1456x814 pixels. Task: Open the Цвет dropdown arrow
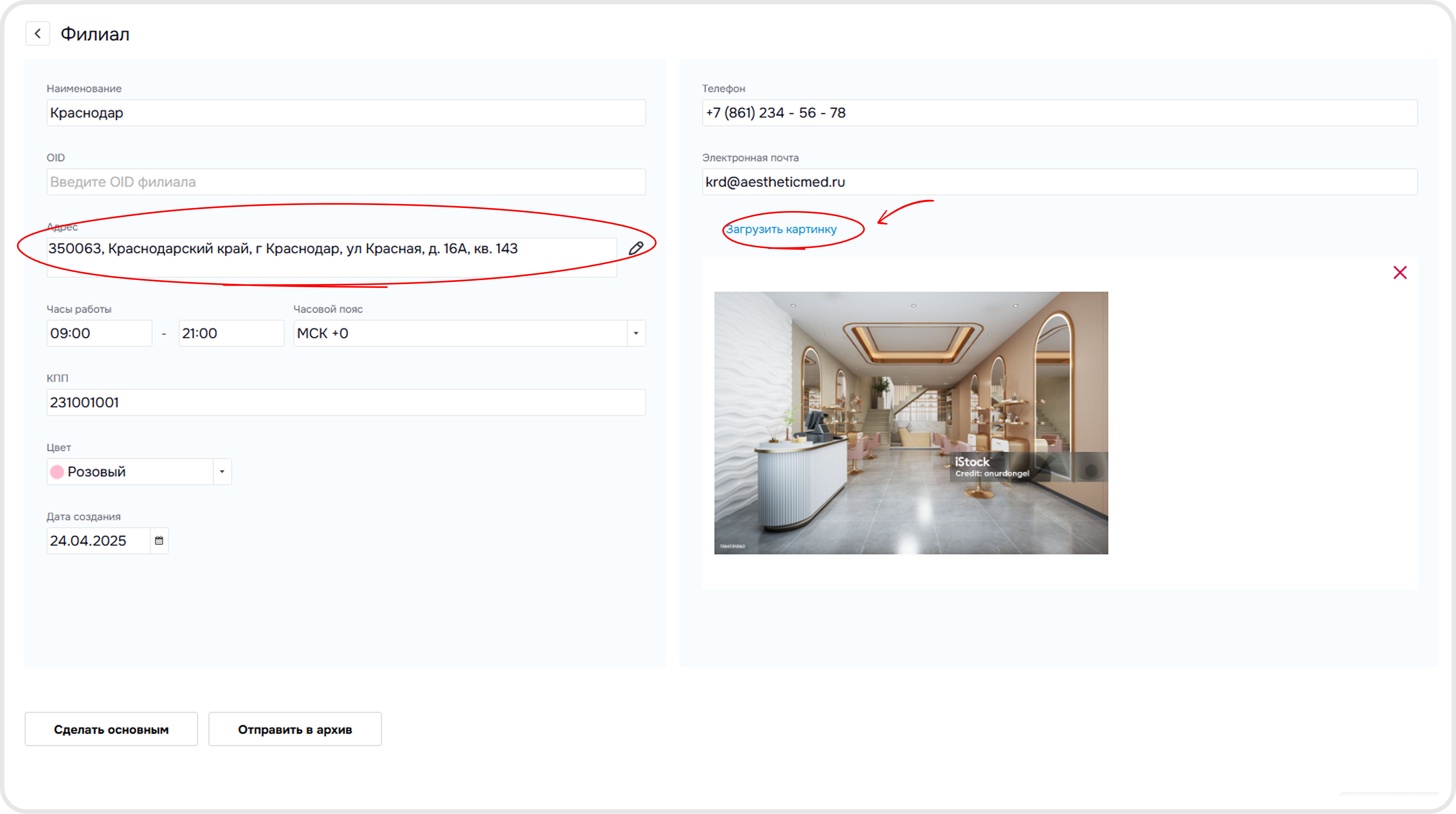(222, 471)
